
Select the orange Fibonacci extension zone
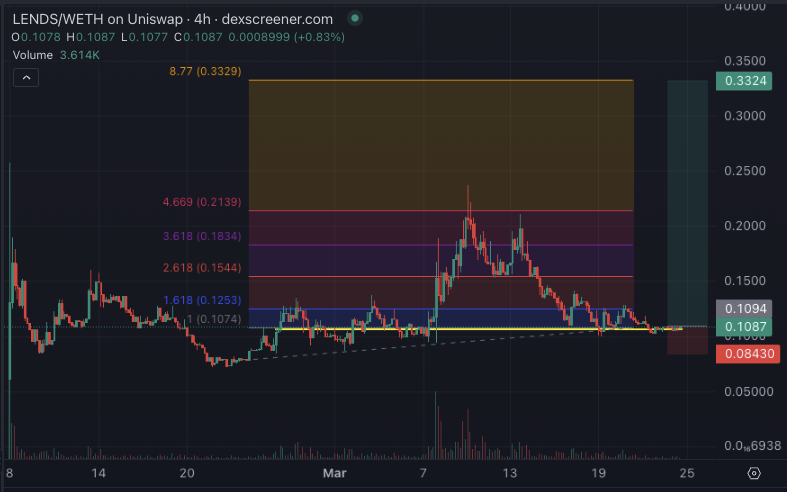pos(441,145)
